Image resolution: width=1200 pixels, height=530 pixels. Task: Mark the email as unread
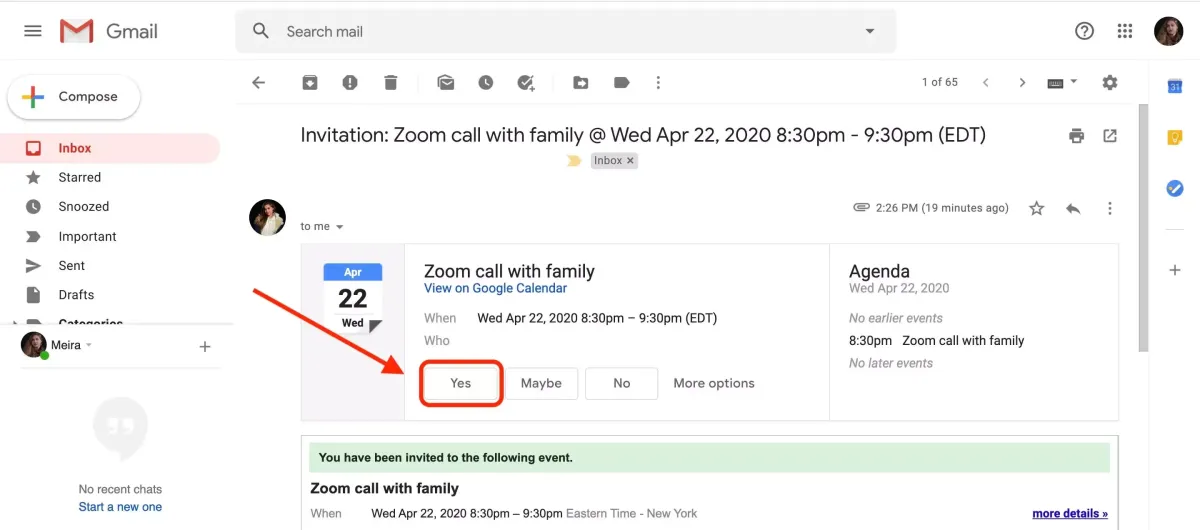[446, 83]
